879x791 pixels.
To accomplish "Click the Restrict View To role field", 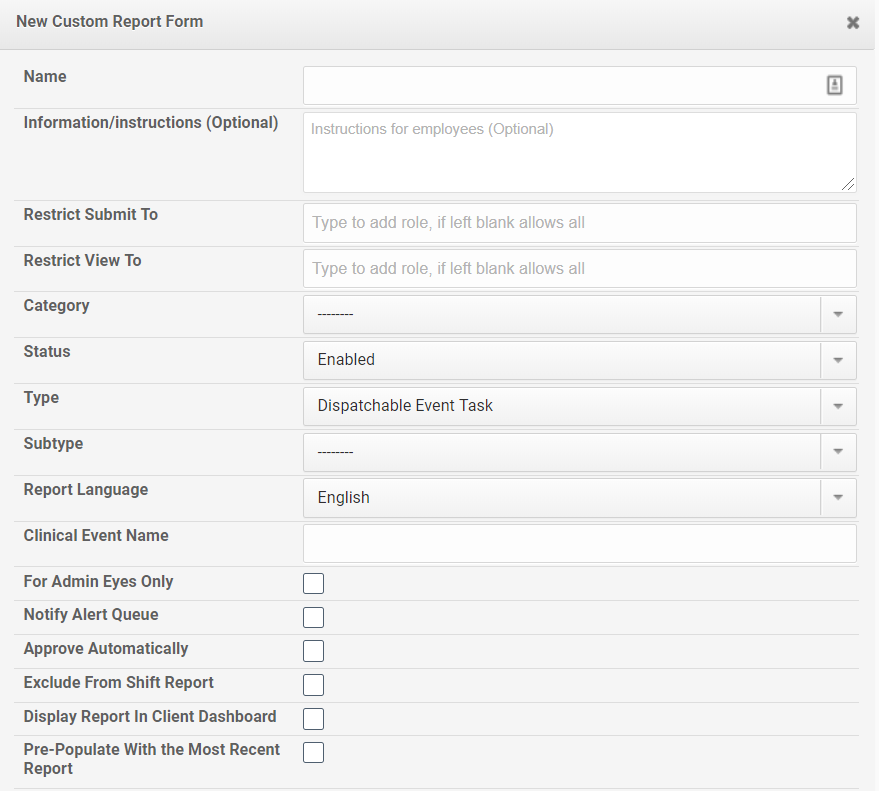I will click(578, 269).
